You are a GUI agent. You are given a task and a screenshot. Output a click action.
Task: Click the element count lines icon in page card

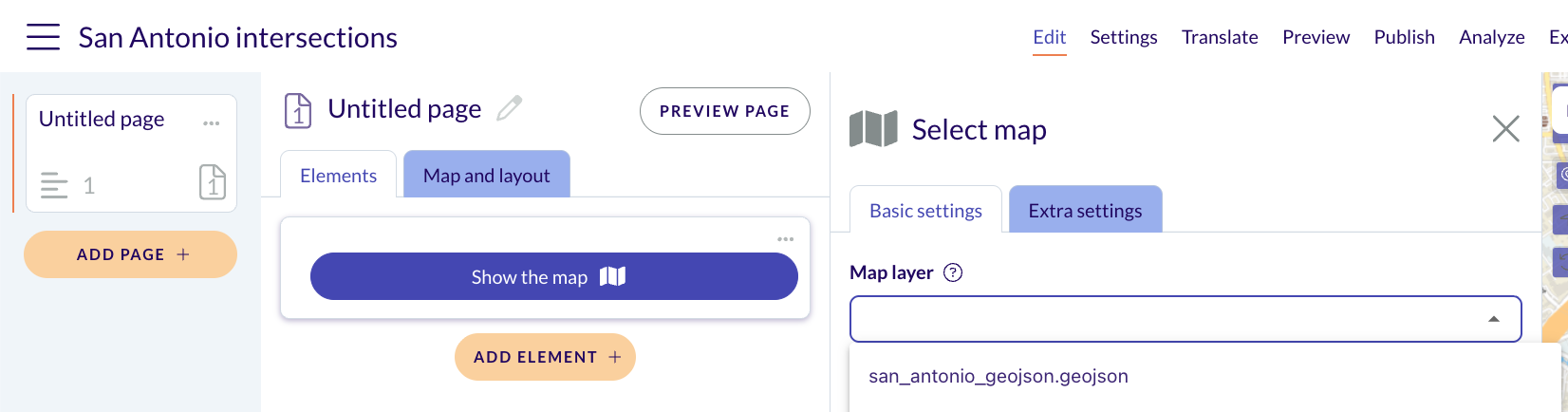54,185
